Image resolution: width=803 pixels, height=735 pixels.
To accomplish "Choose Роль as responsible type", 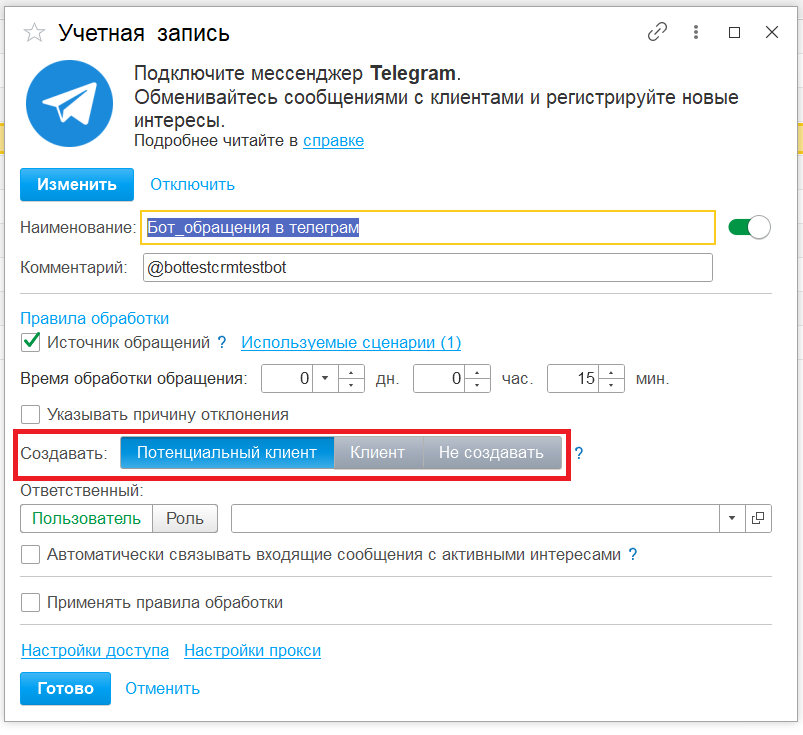I will [x=185, y=518].
